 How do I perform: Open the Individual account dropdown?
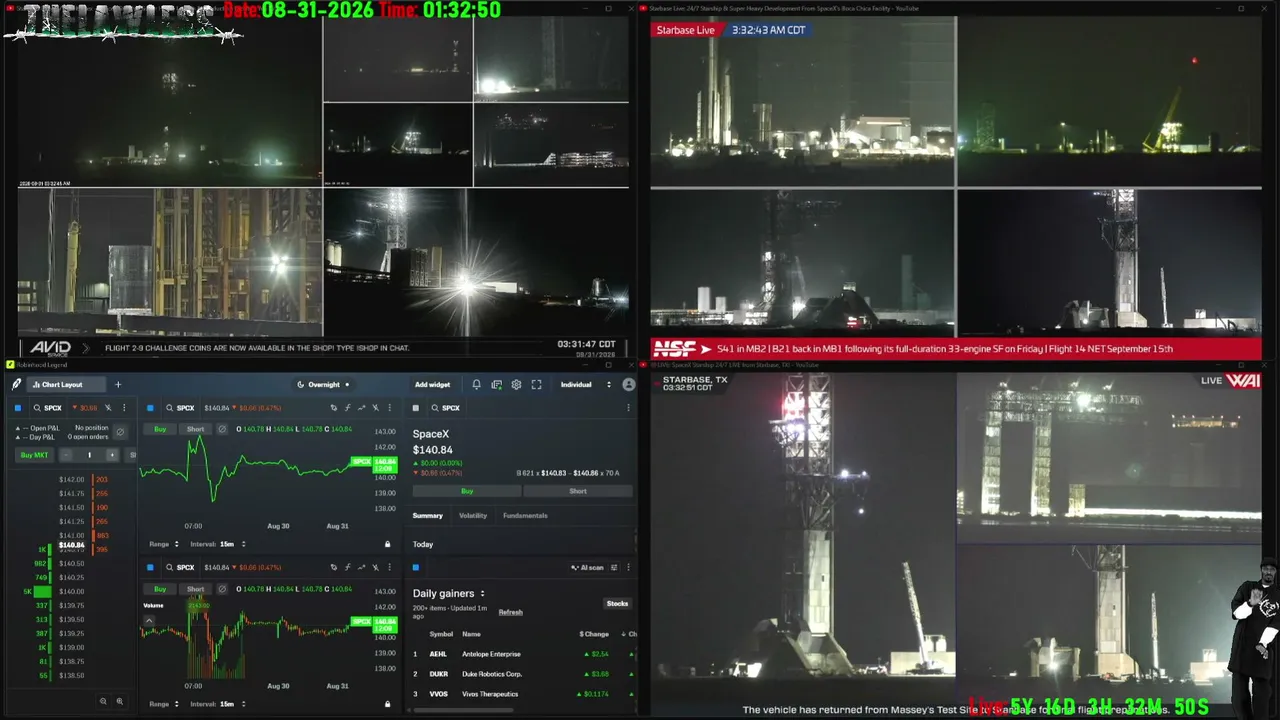point(586,385)
